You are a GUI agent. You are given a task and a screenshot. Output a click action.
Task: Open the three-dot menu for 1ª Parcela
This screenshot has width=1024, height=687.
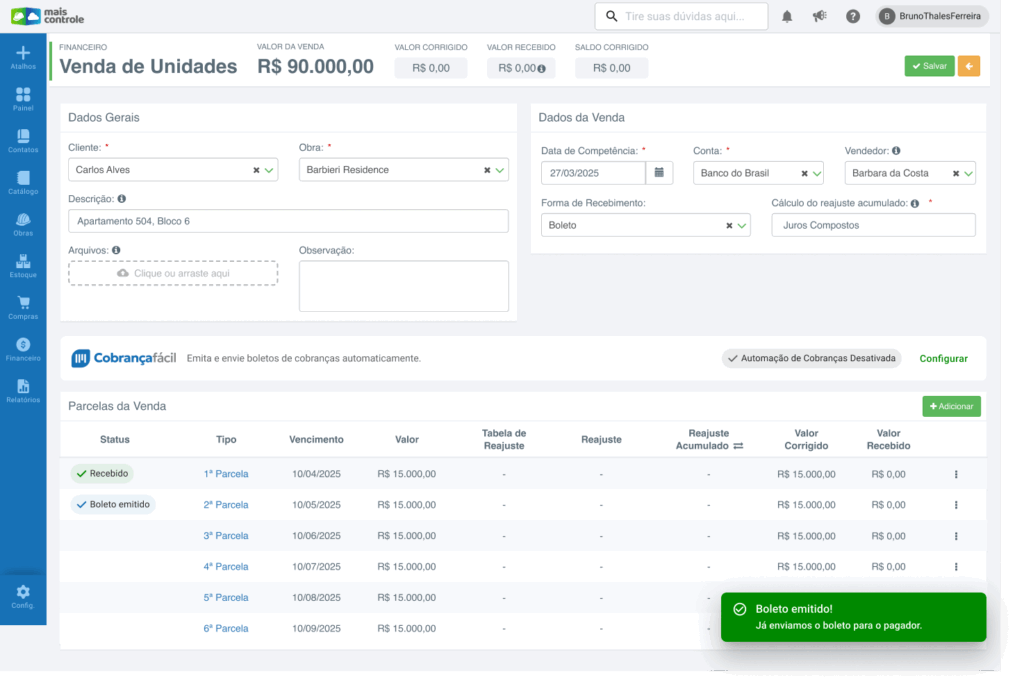coord(956,475)
